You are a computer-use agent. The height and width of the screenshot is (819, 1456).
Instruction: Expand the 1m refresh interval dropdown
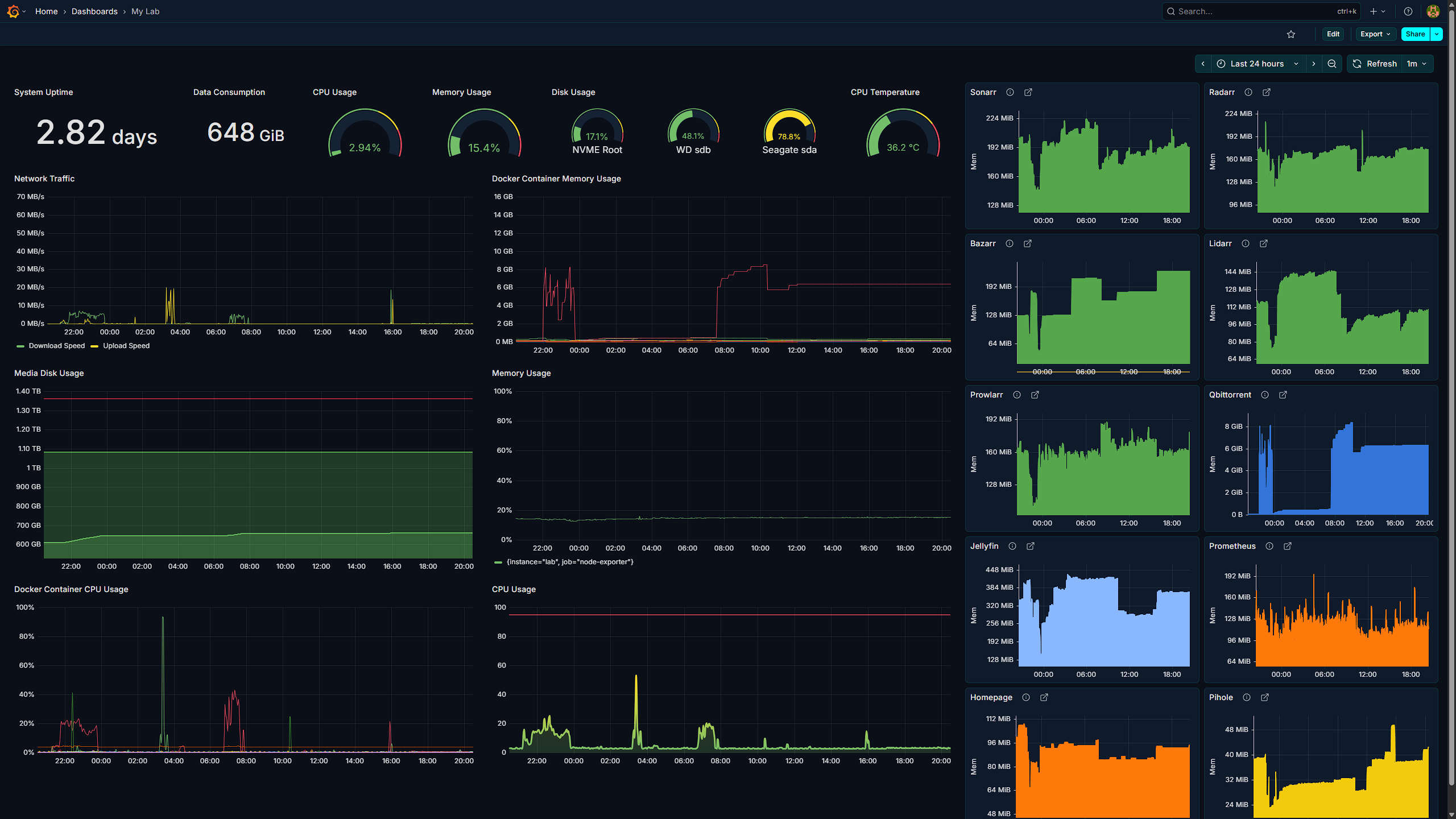click(x=1417, y=64)
